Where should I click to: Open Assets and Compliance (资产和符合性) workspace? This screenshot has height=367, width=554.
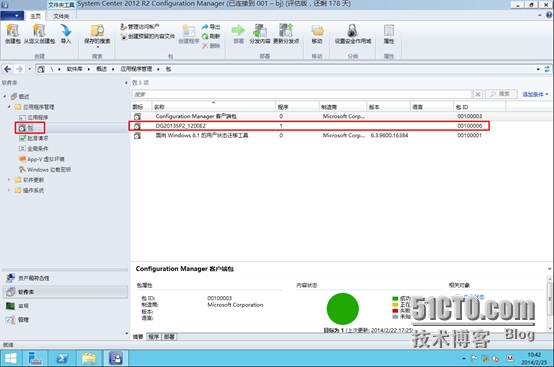coord(65,278)
